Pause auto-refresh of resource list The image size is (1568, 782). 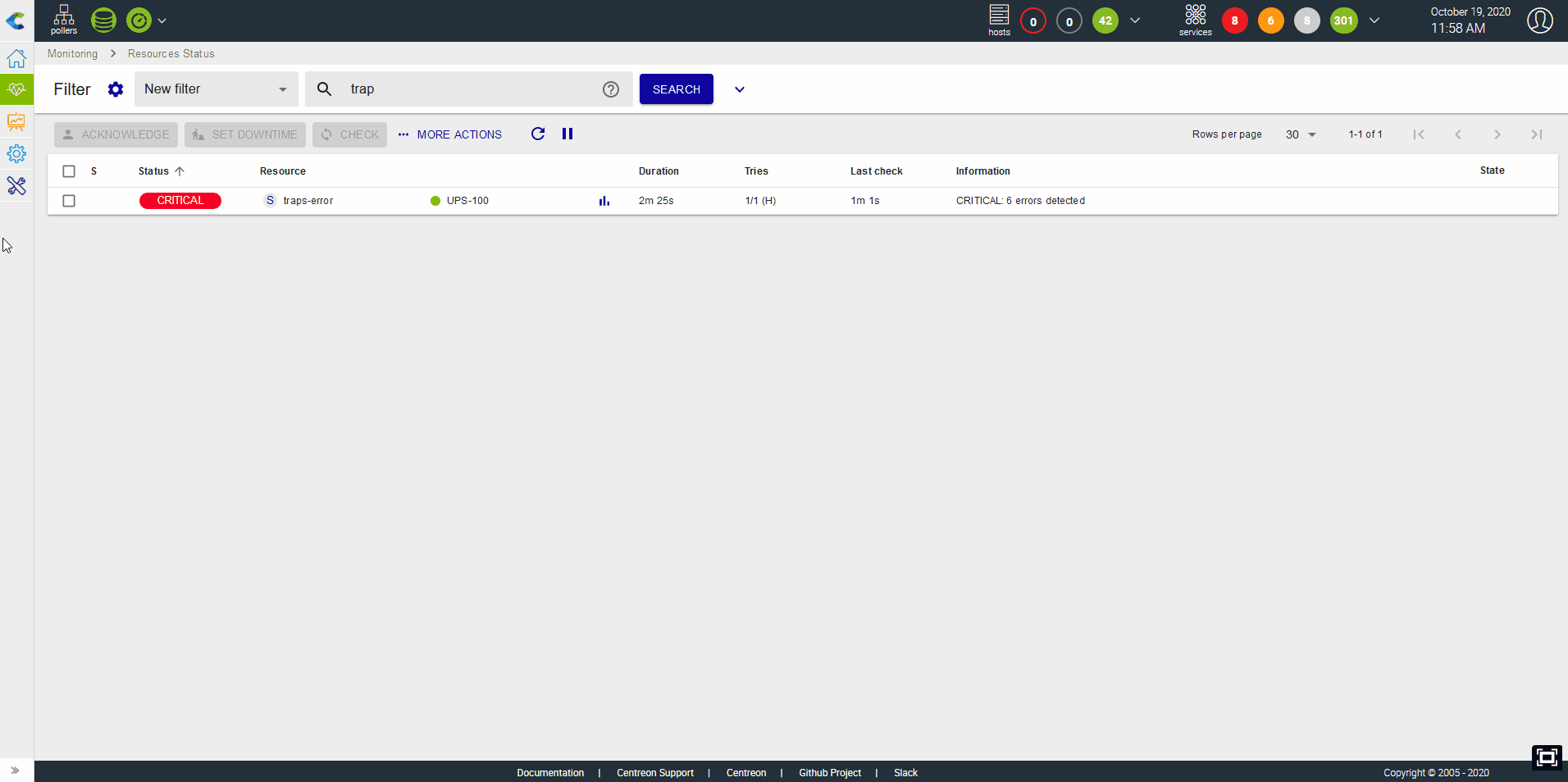567,134
